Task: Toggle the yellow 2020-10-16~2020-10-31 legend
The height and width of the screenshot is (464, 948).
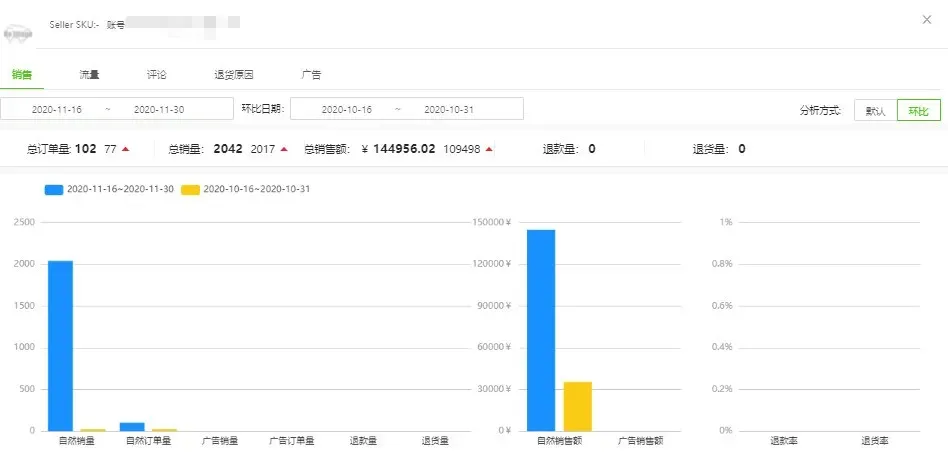Action: tap(245, 188)
